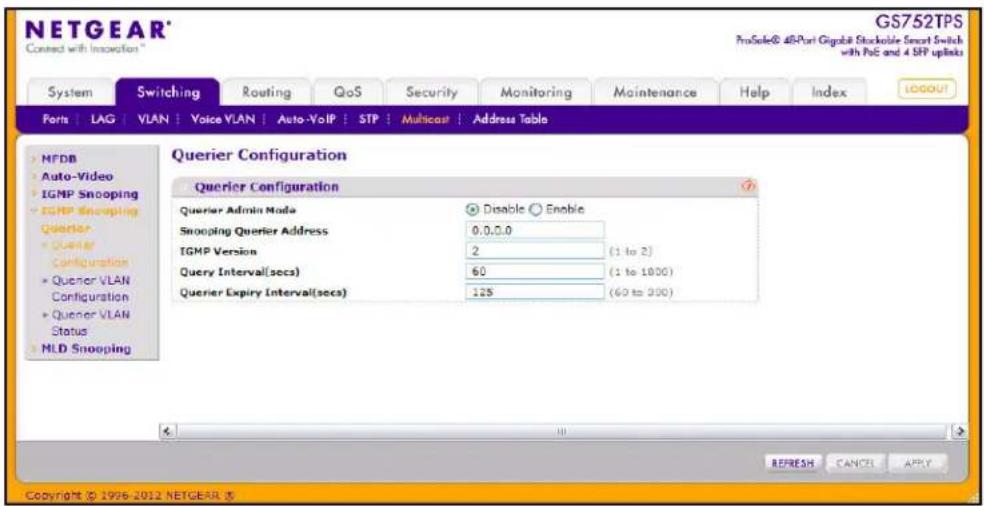Open the Voice VLAN submenu

click(223, 119)
